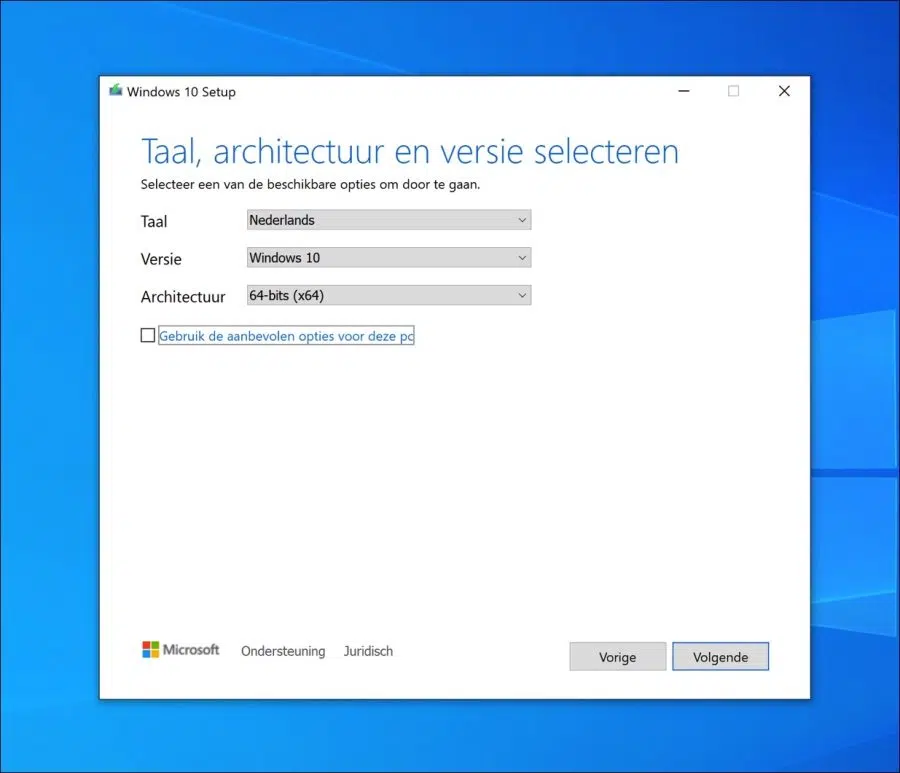Click the 'Versie' field label
Viewport: 900px width, 773px height.
(x=161, y=259)
